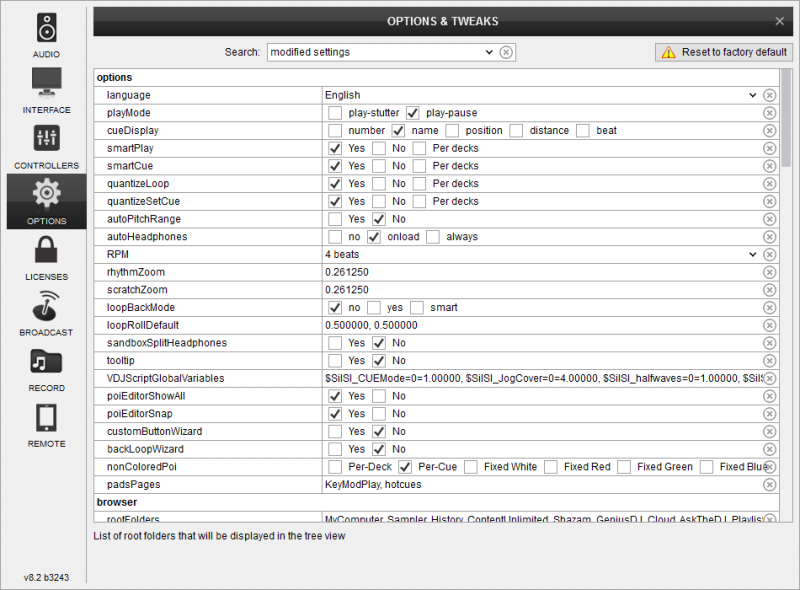Close the Options & Tweaks window

(x=779, y=21)
